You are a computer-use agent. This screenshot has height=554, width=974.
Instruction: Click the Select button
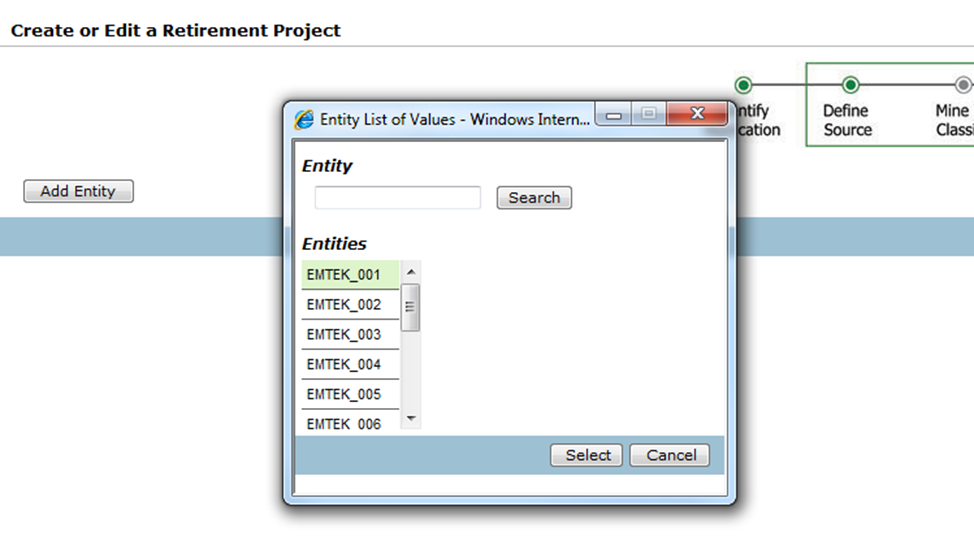pyautogui.click(x=587, y=455)
